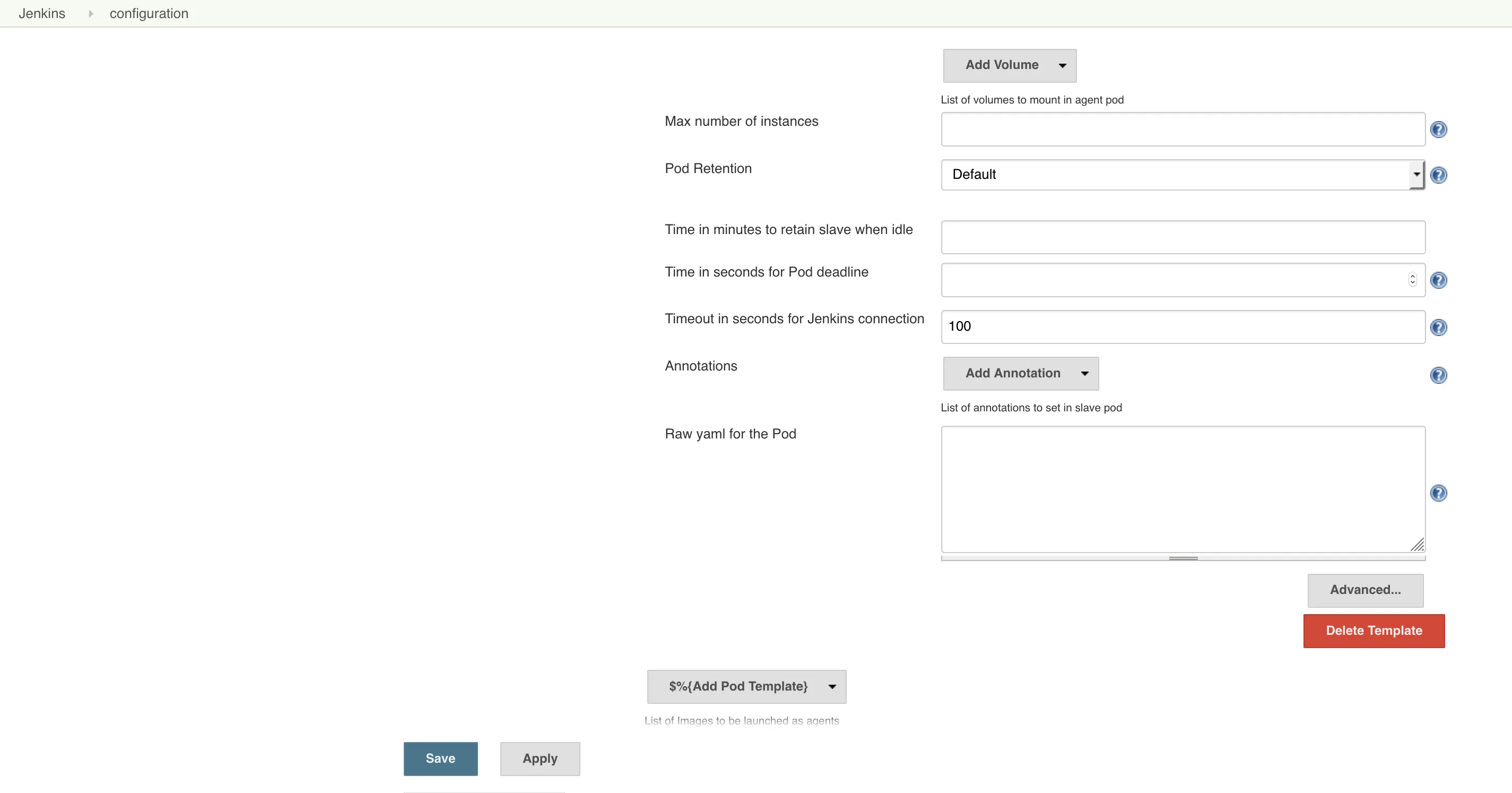The height and width of the screenshot is (793, 1512).
Task: Delete Template using the red button
Action: tap(1374, 631)
